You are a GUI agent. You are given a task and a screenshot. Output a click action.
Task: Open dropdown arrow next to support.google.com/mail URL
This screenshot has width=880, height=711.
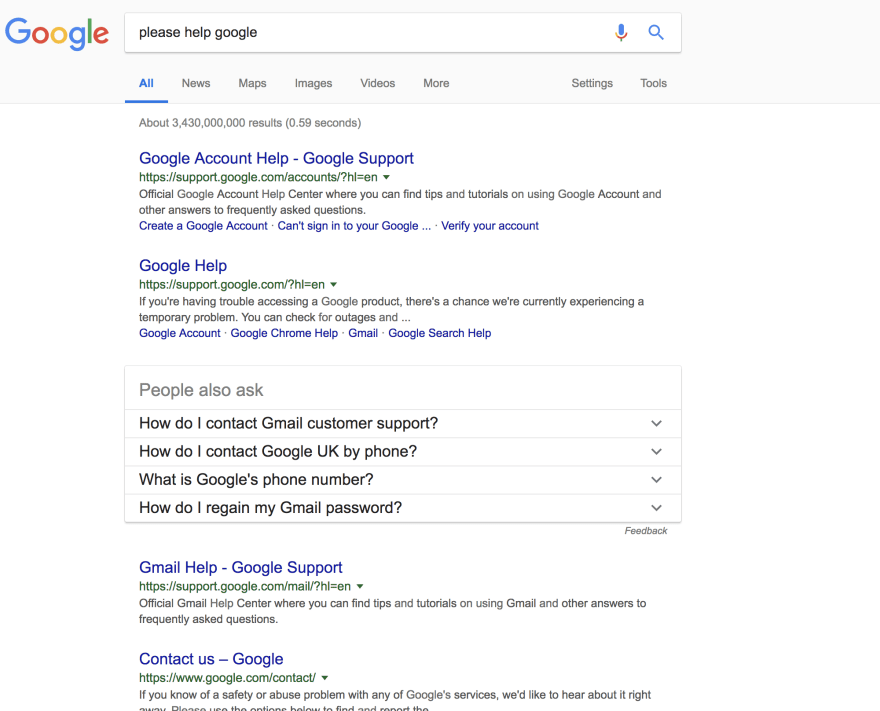360,586
